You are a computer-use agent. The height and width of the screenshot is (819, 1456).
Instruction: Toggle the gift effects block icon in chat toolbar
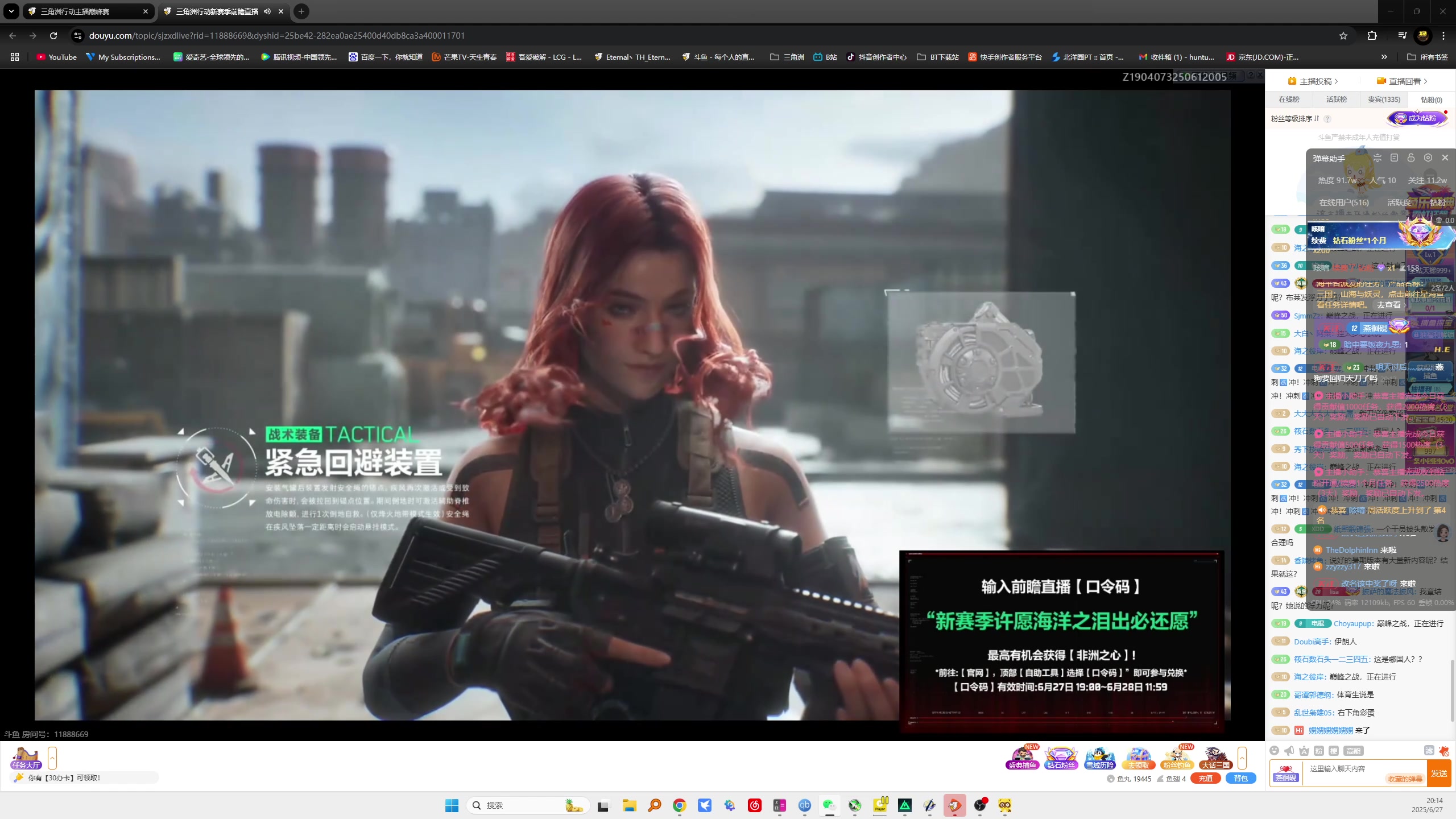tap(1444, 751)
